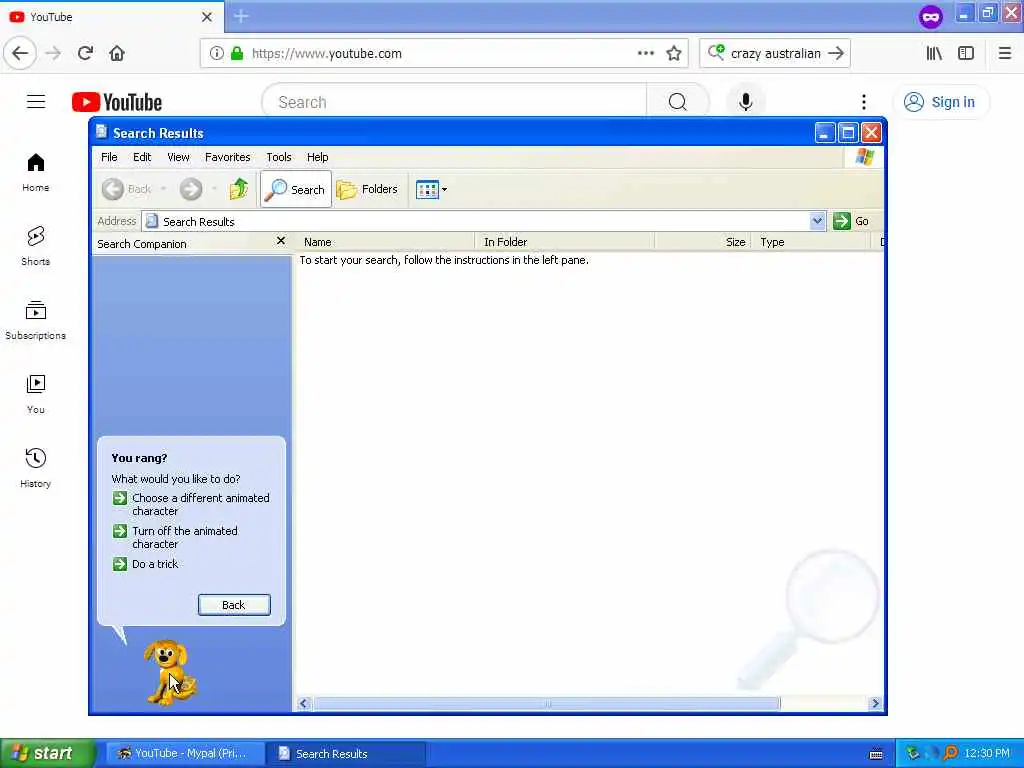
Task: Click Windows Start button
Action: point(47,753)
